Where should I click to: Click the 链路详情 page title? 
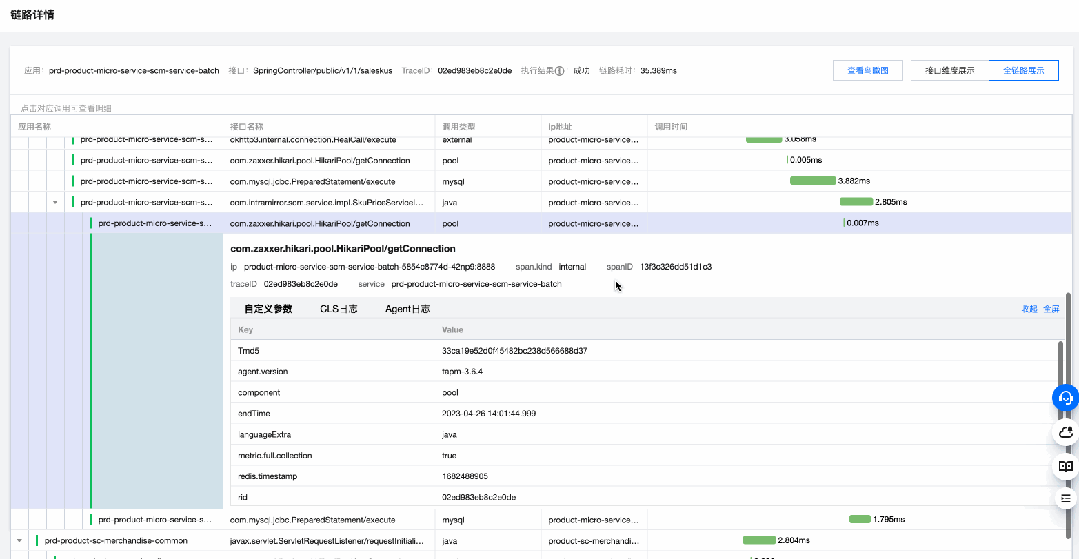(32, 15)
